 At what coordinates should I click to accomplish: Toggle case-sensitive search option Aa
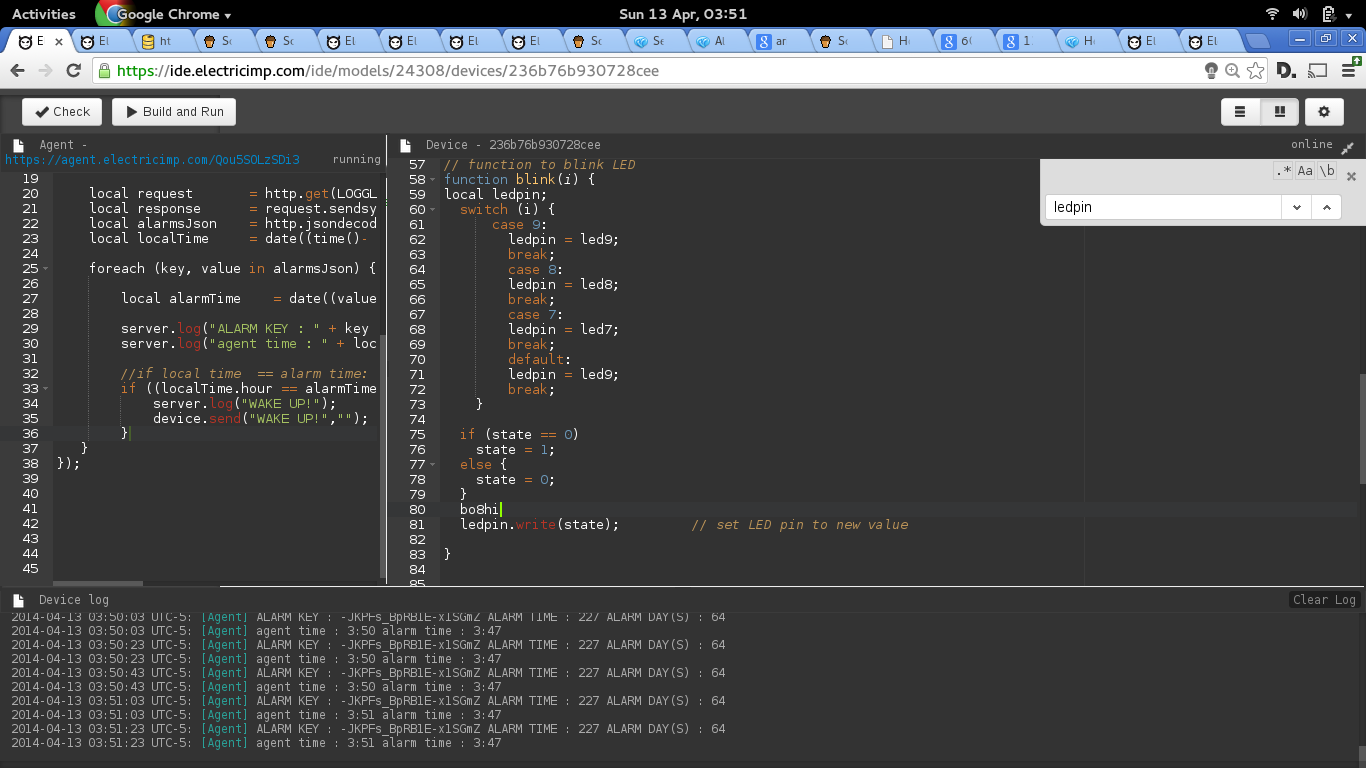tap(1305, 171)
